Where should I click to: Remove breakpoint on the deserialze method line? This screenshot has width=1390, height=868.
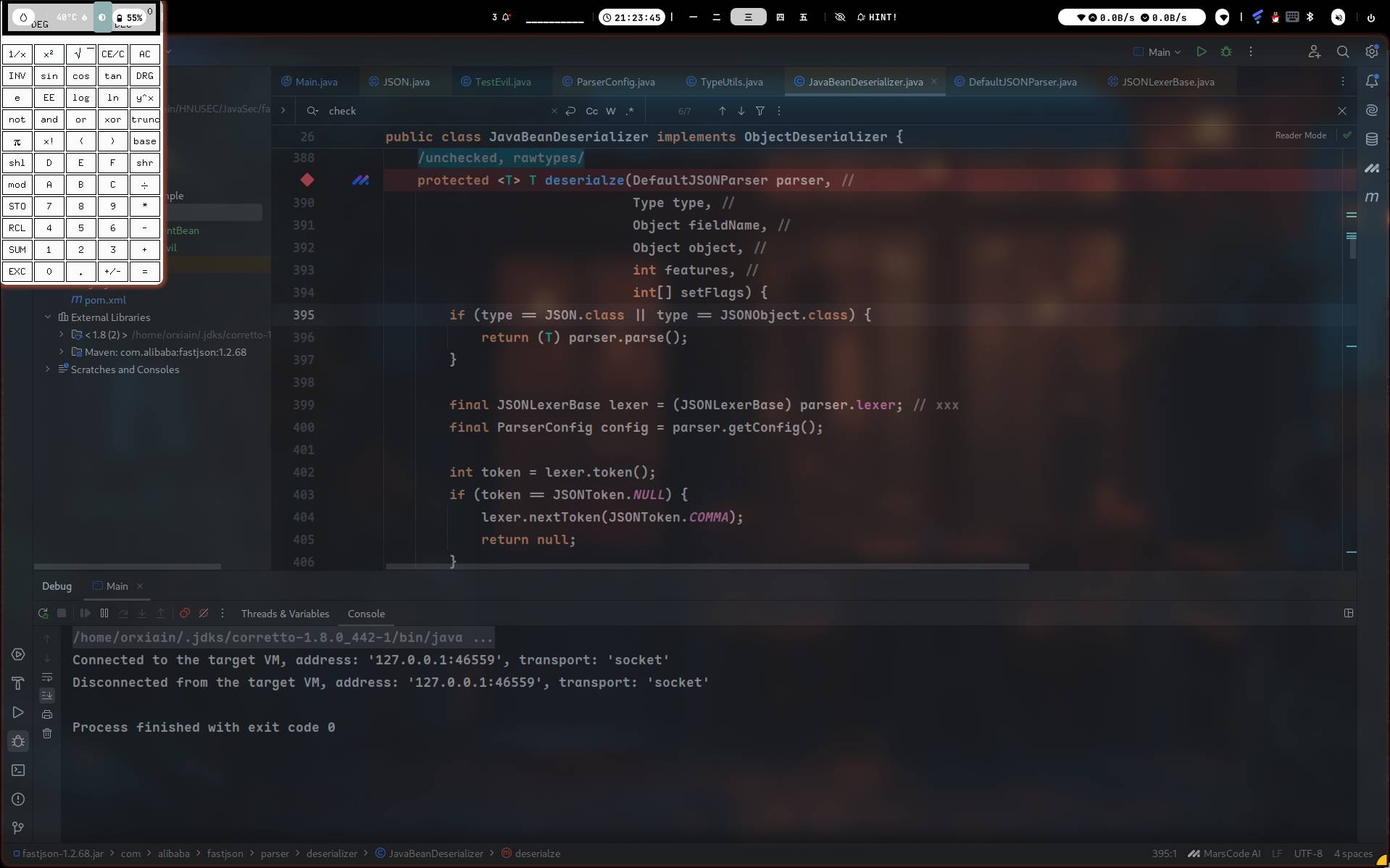coord(307,180)
